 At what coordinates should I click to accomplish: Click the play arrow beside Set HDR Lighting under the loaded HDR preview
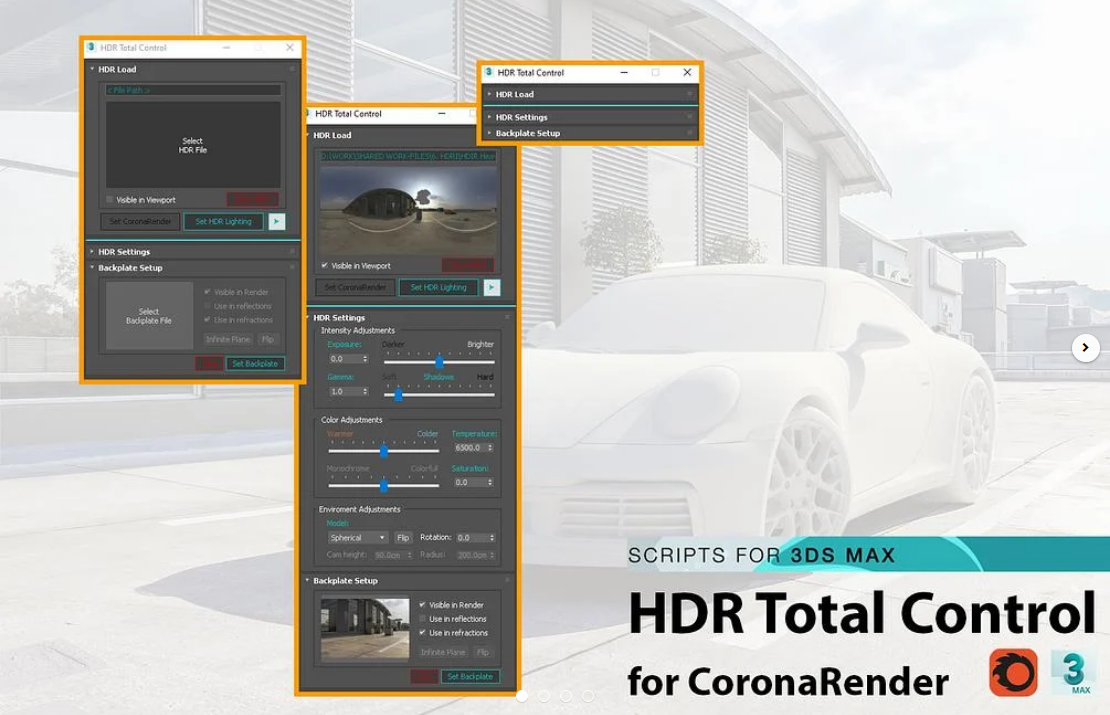(x=491, y=287)
